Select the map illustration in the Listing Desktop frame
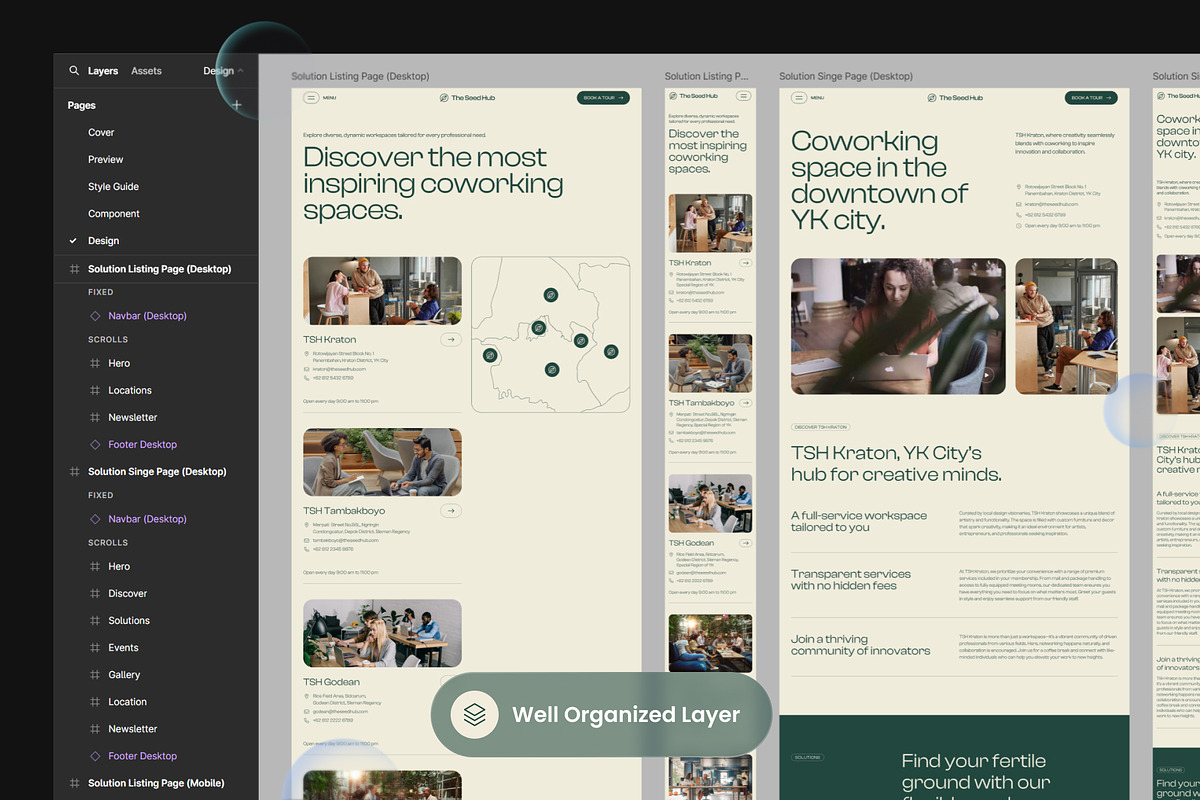 (x=551, y=335)
